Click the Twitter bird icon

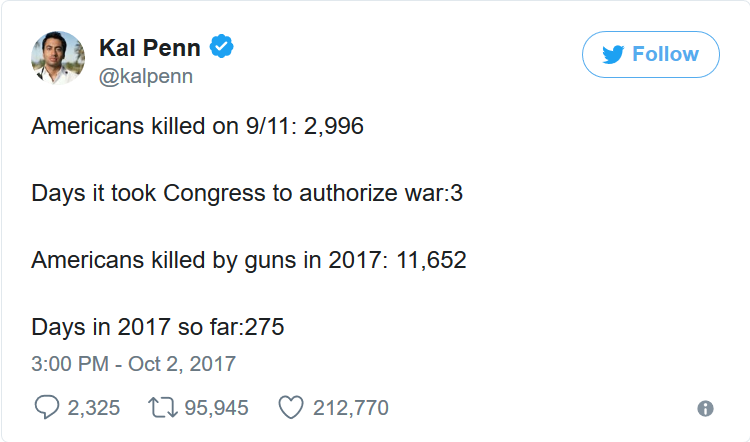(613, 55)
